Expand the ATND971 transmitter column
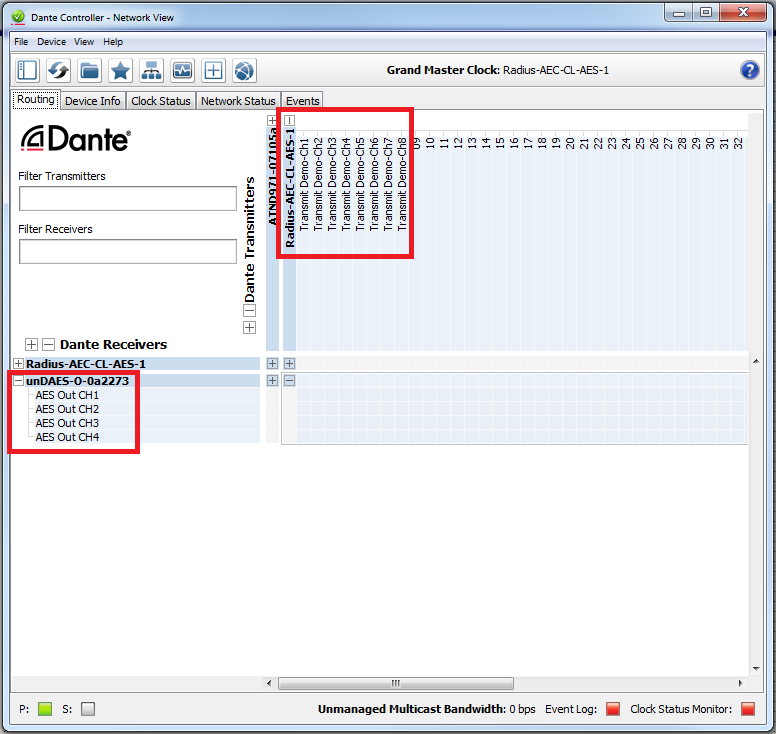 click(272, 120)
